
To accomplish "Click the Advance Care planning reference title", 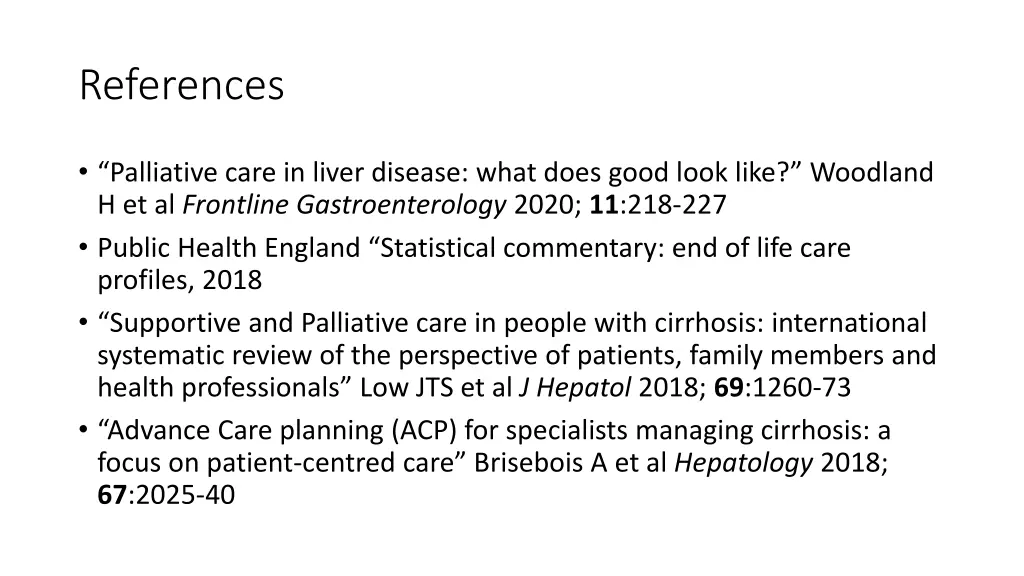I will click(x=494, y=447).
